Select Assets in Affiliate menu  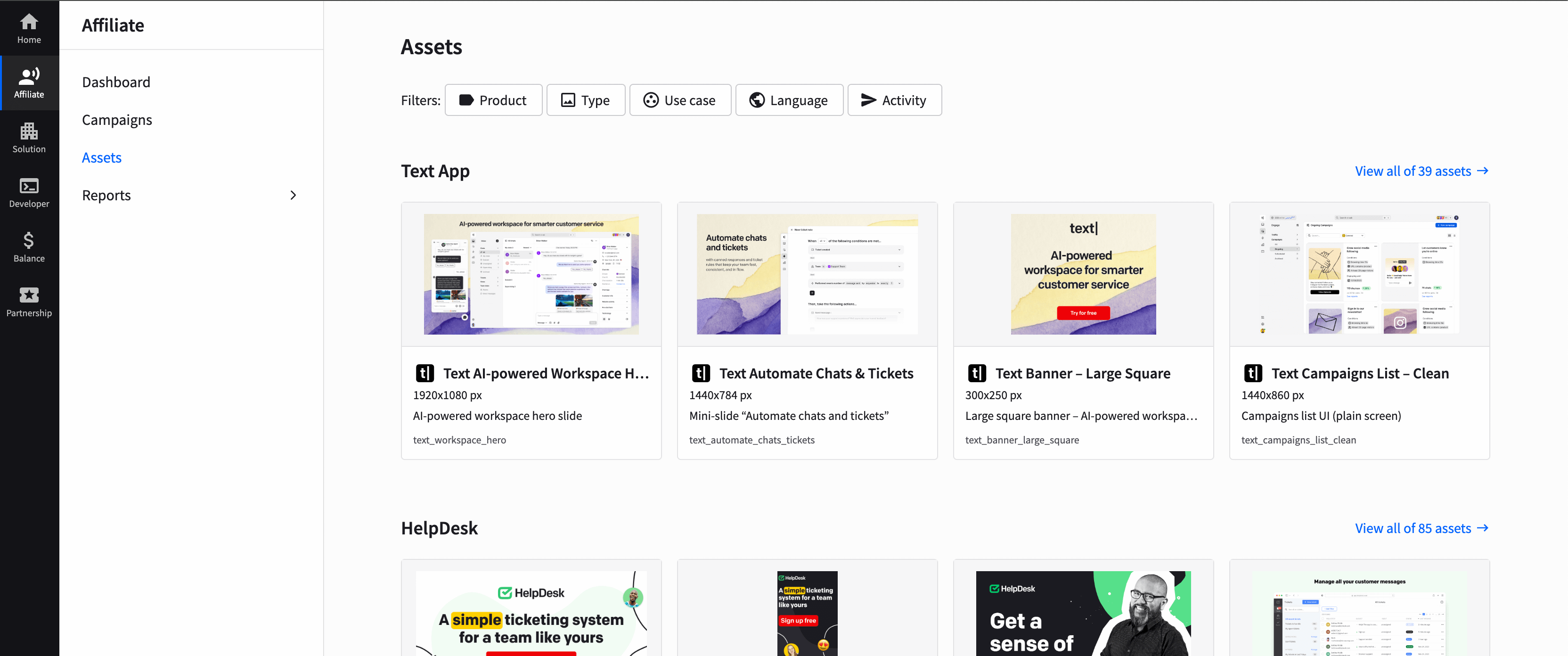102,157
